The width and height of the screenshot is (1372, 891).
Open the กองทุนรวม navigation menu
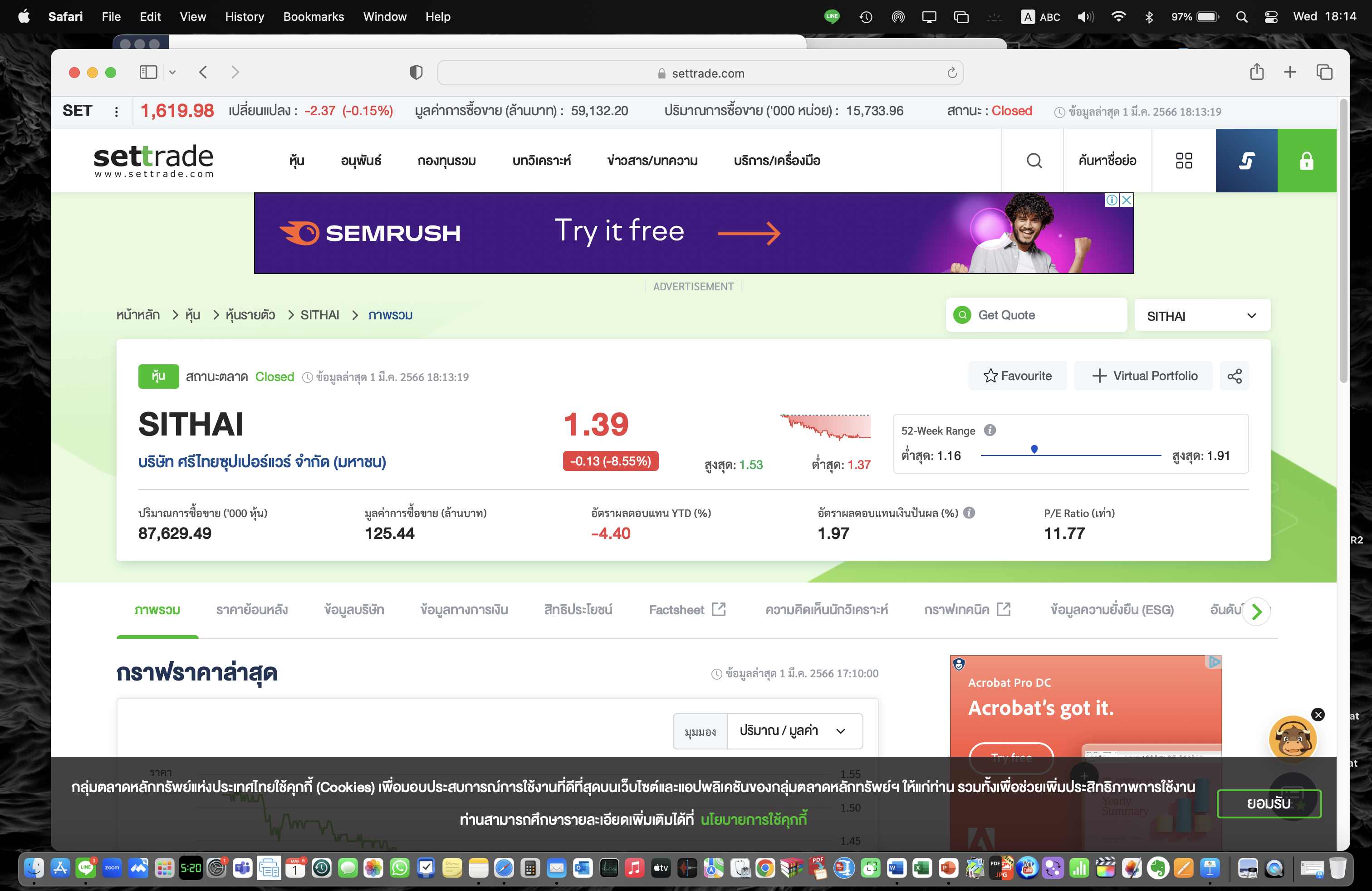coord(447,161)
